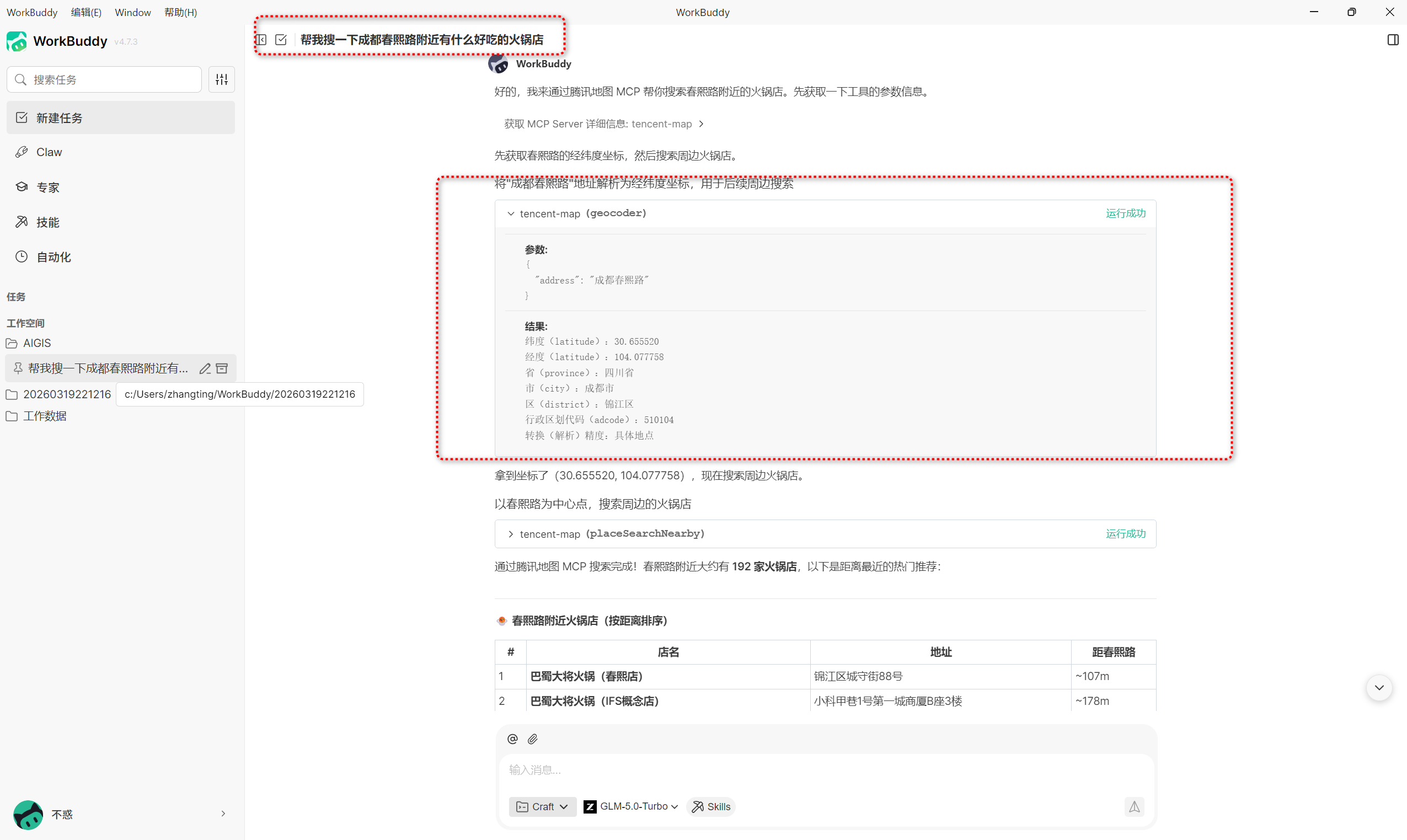1407x840 pixels.
Task: Select the pinned 帮我搜一下成都春熙路附近有 task
Action: click(108, 368)
